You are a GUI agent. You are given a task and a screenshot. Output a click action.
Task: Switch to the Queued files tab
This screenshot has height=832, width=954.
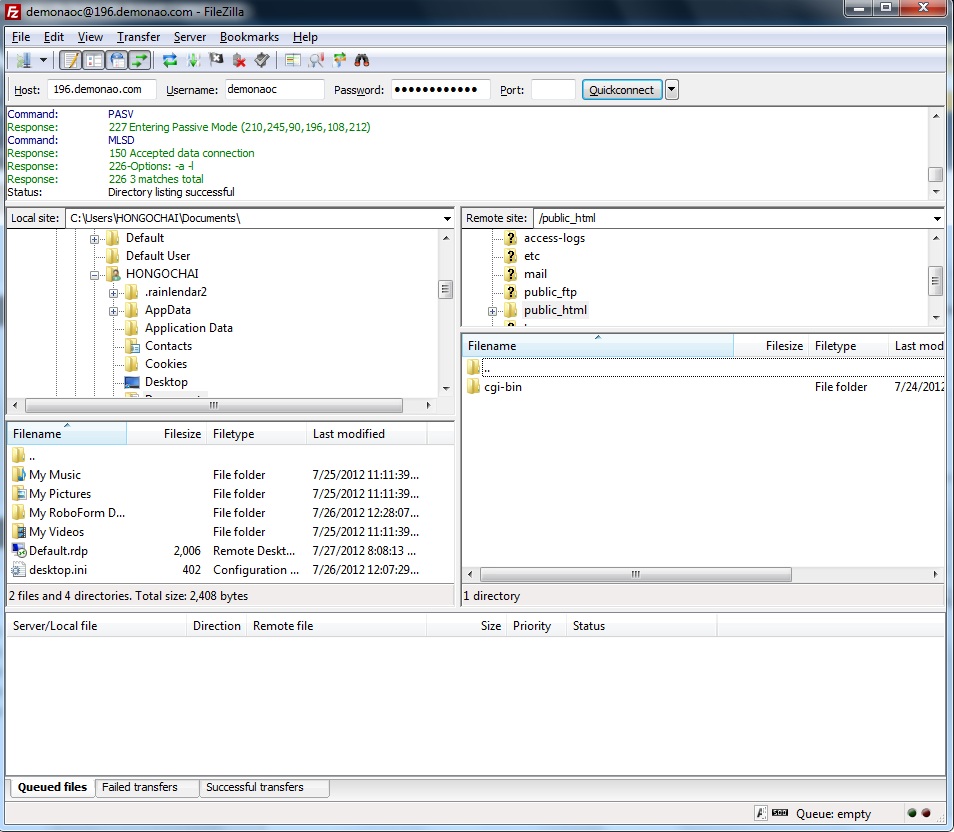[52, 787]
